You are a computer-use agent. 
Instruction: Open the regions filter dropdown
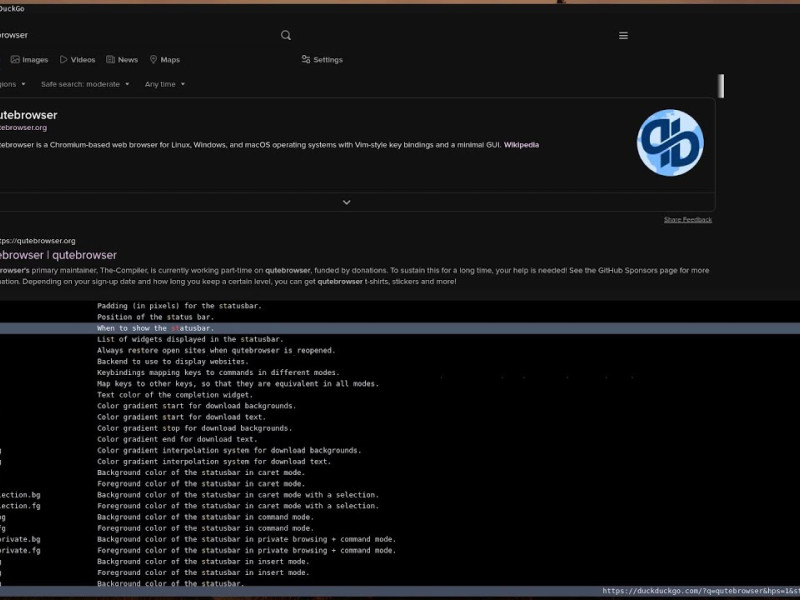[x=13, y=84]
